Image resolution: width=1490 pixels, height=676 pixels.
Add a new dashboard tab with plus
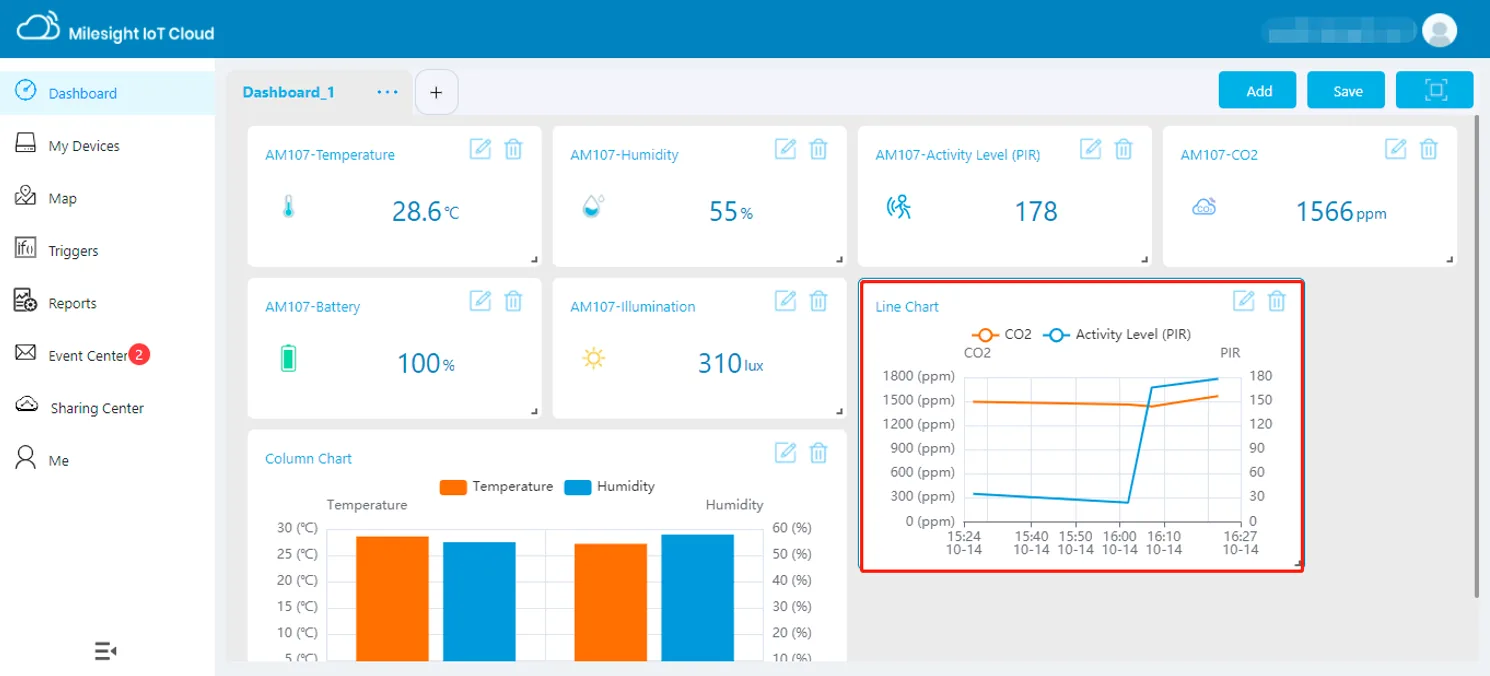pyautogui.click(x=436, y=92)
